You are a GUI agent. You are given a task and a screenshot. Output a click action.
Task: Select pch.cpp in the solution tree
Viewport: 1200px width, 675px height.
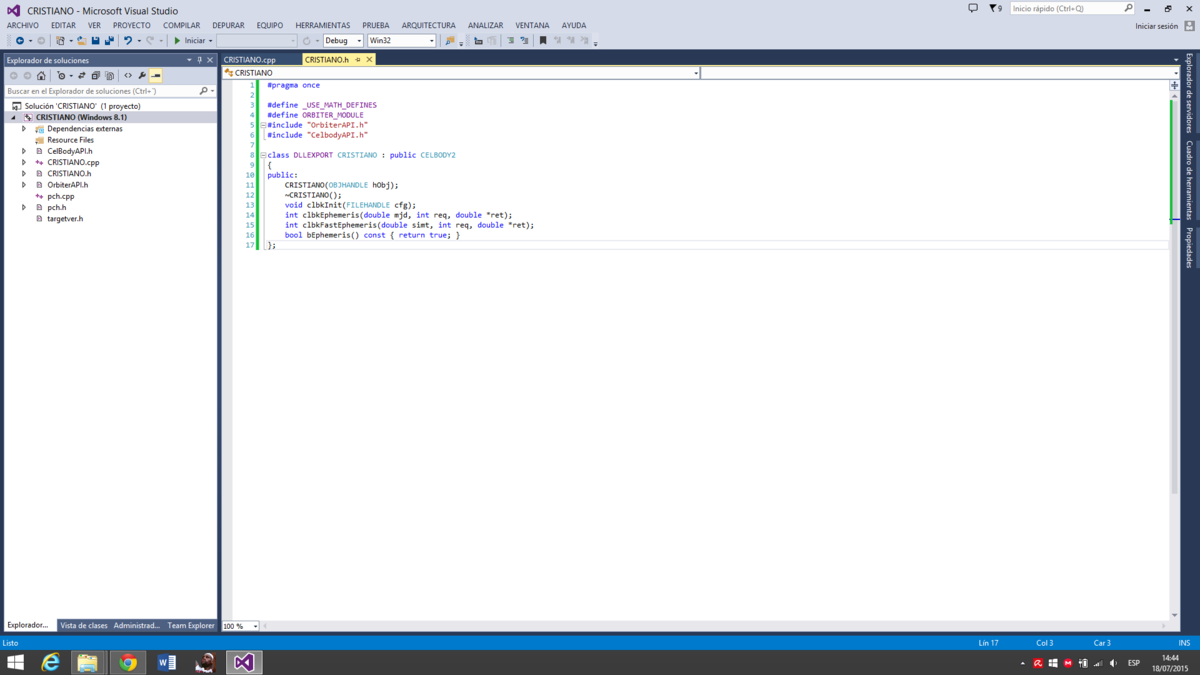pyautogui.click(x=60, y=196)
